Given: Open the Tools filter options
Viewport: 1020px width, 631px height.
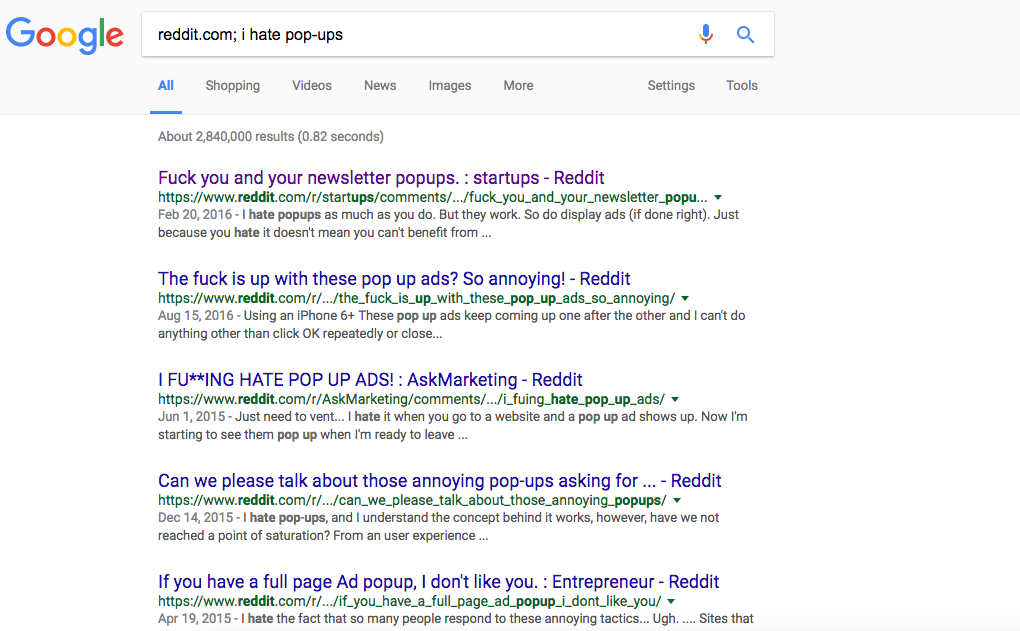Looking at the screenshot, I should pos(742,86).
